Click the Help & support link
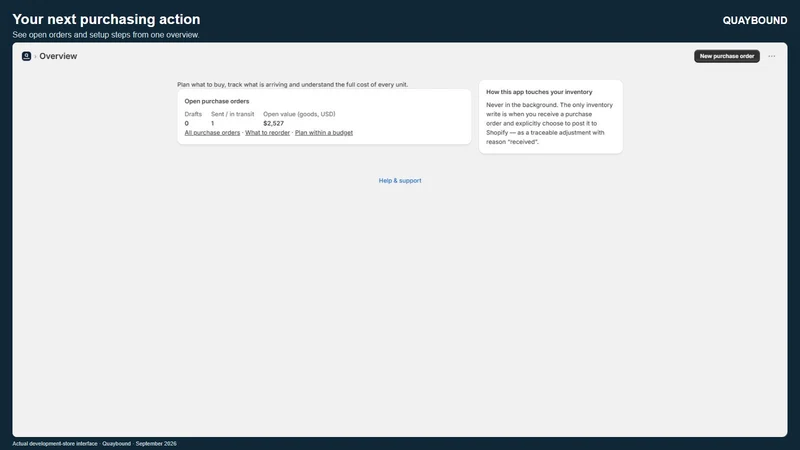Image resolution: width=800 pixels, height=450 pixels. pyautogui.click(x=400, y=181)
